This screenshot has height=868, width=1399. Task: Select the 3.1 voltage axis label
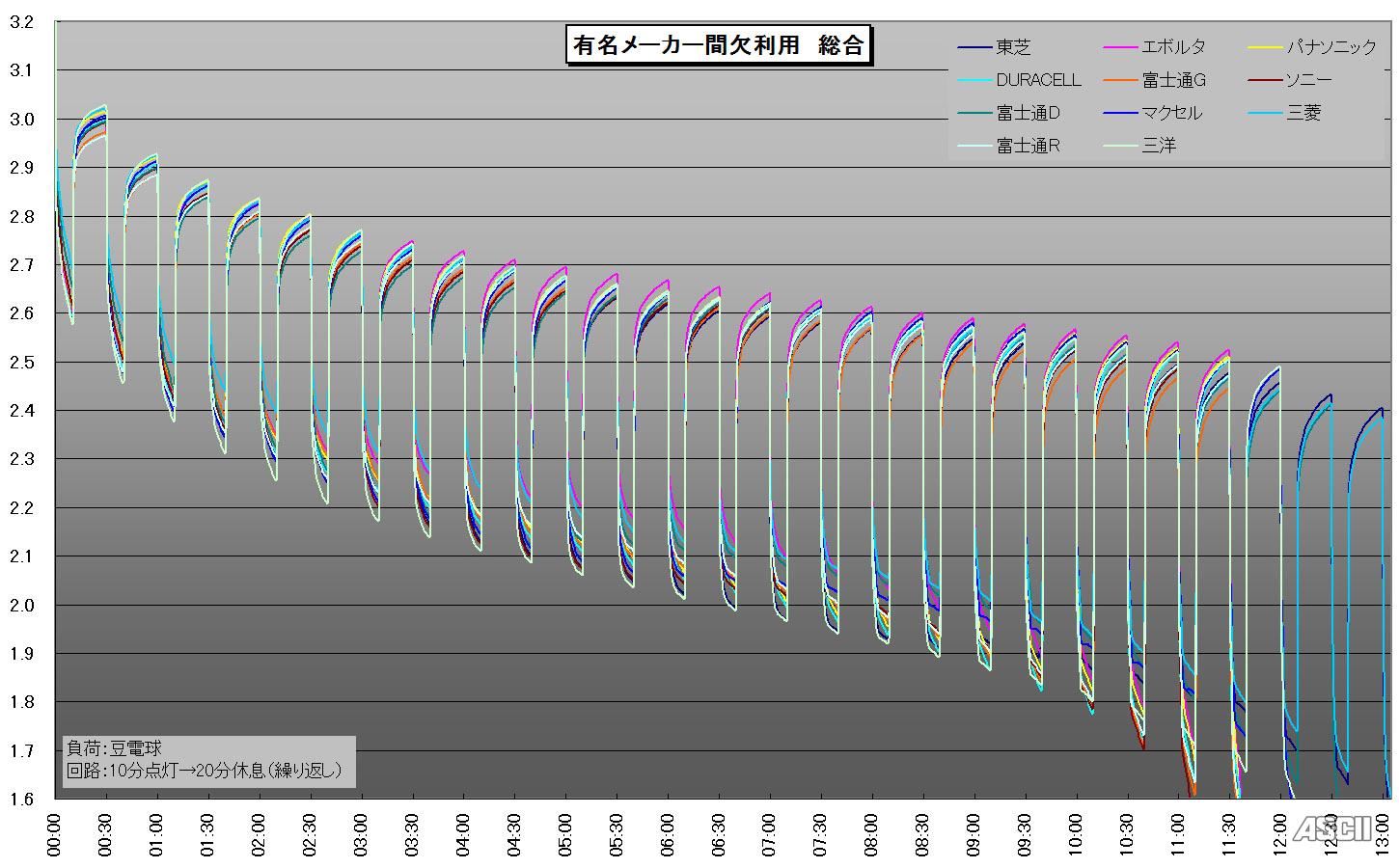[20, 70]
